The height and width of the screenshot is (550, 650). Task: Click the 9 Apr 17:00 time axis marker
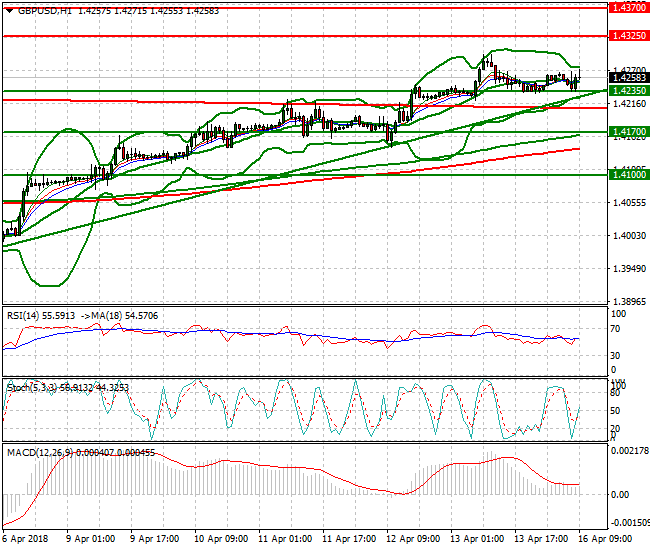point(156,539)
